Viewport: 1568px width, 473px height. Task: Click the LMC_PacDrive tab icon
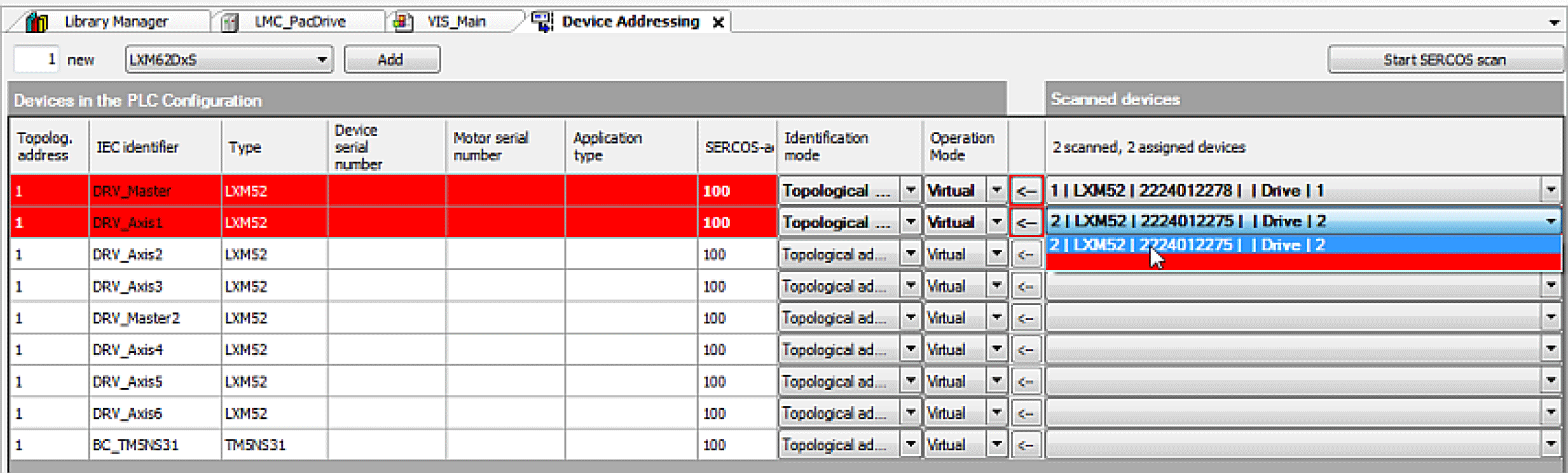click(230, 22)
